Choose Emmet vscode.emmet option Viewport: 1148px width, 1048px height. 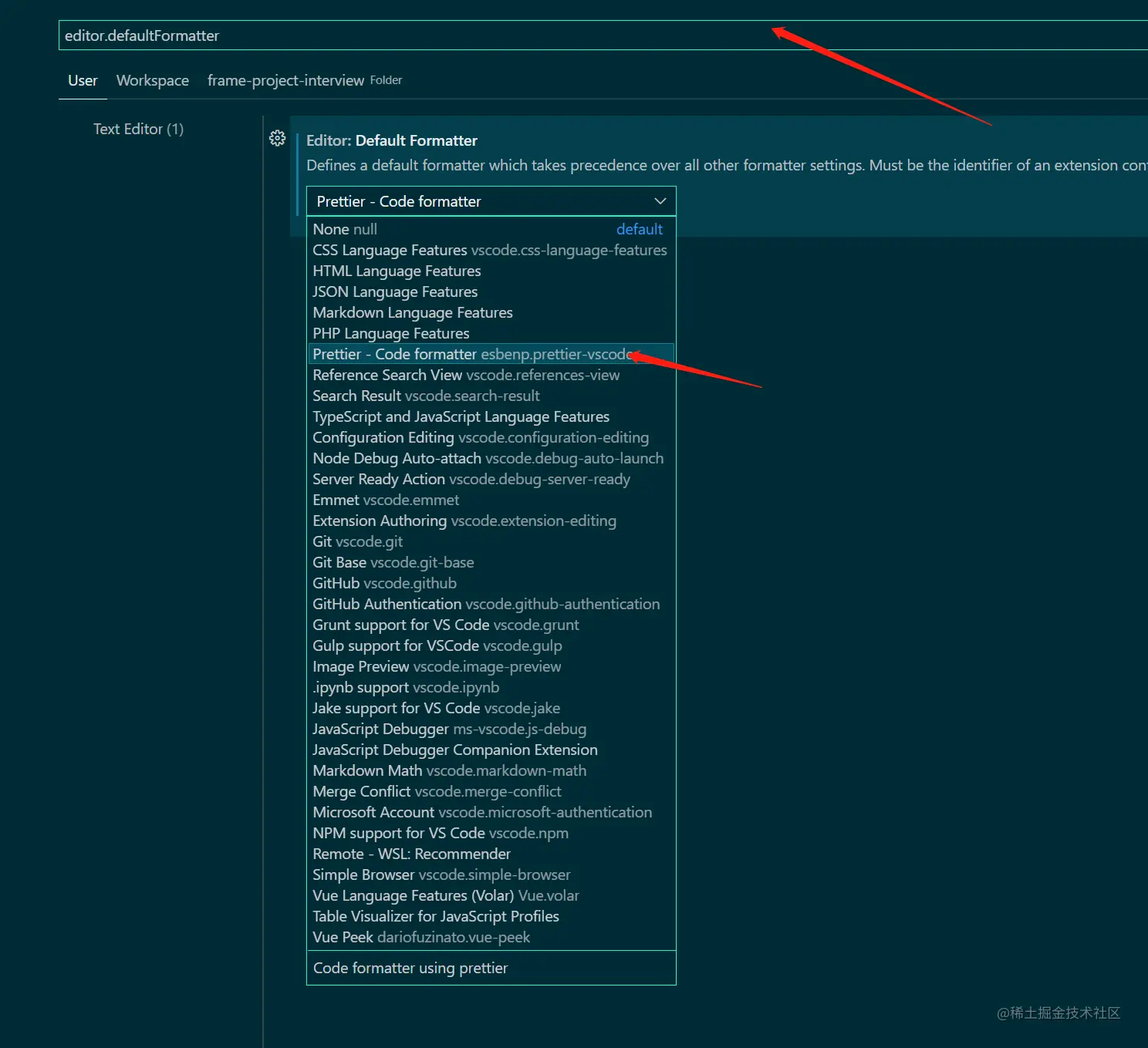click(491, 500)
